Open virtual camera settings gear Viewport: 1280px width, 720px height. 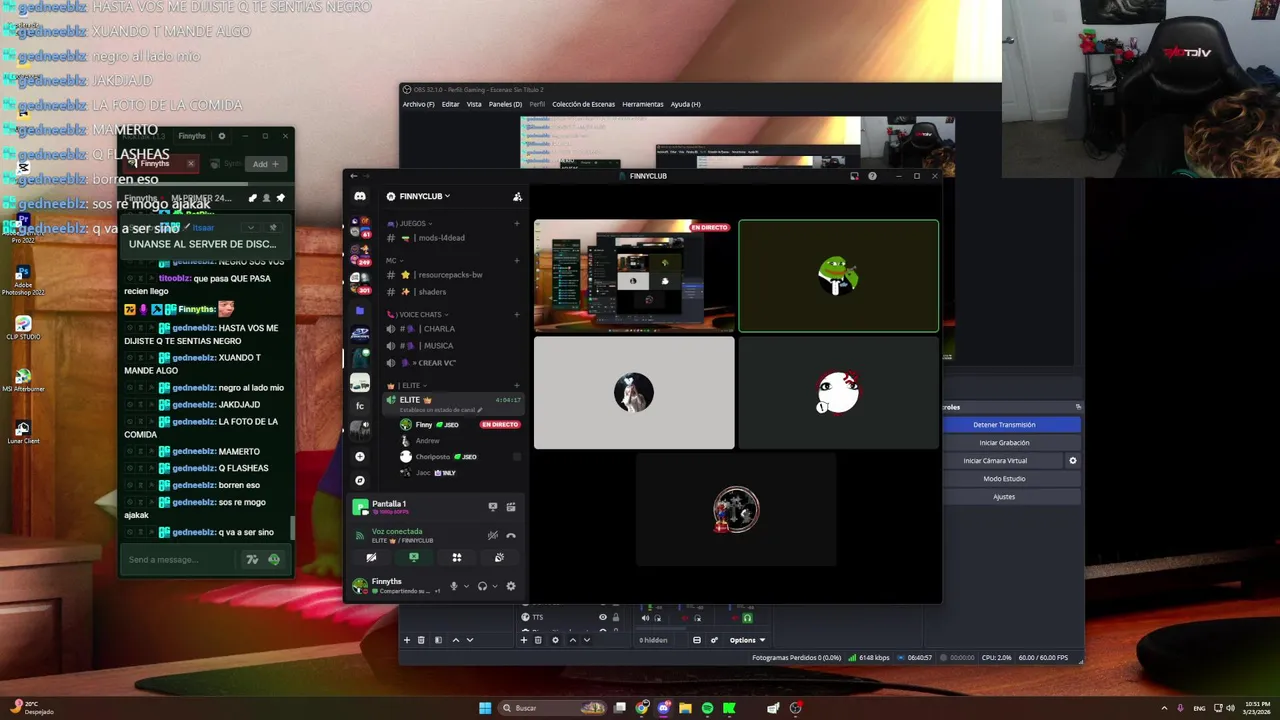(x=1073, y=461)
